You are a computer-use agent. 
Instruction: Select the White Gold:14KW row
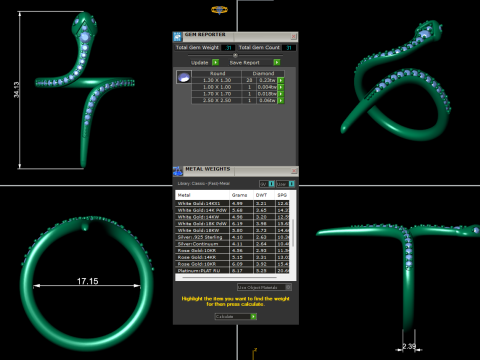click(x=232, y=217)
